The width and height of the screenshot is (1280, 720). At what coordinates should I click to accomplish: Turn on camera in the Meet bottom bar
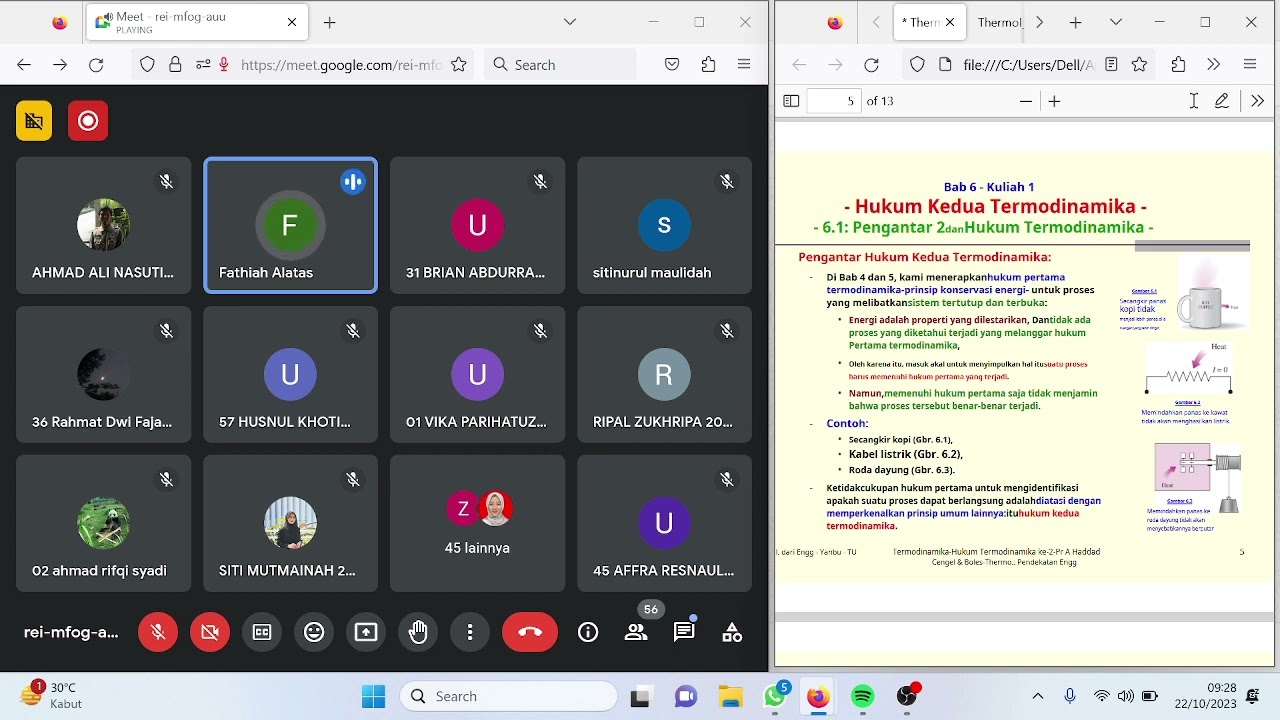tap(210, 632)
